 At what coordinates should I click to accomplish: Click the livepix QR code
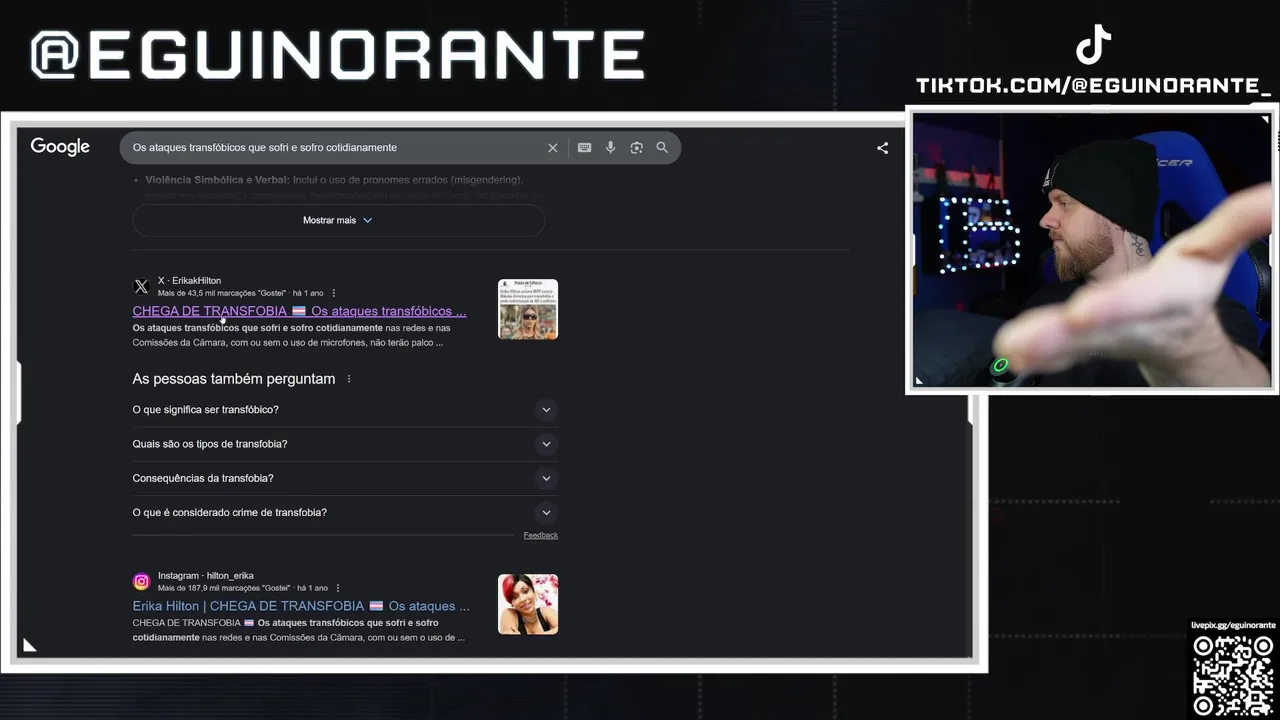pos(1233,675)
